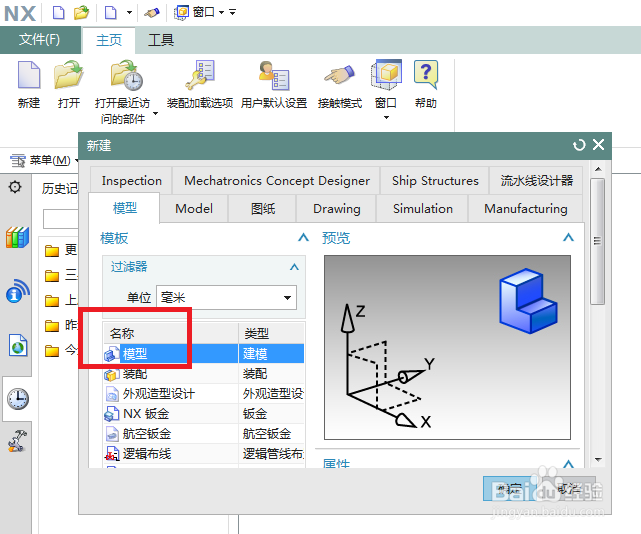Click the 打开 open ribbon button
641x534 pixels.
(x=69, y=85)
